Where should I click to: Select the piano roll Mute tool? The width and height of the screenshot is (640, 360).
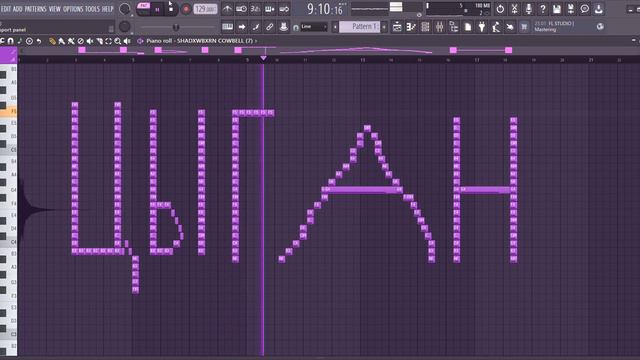[90, 41]
